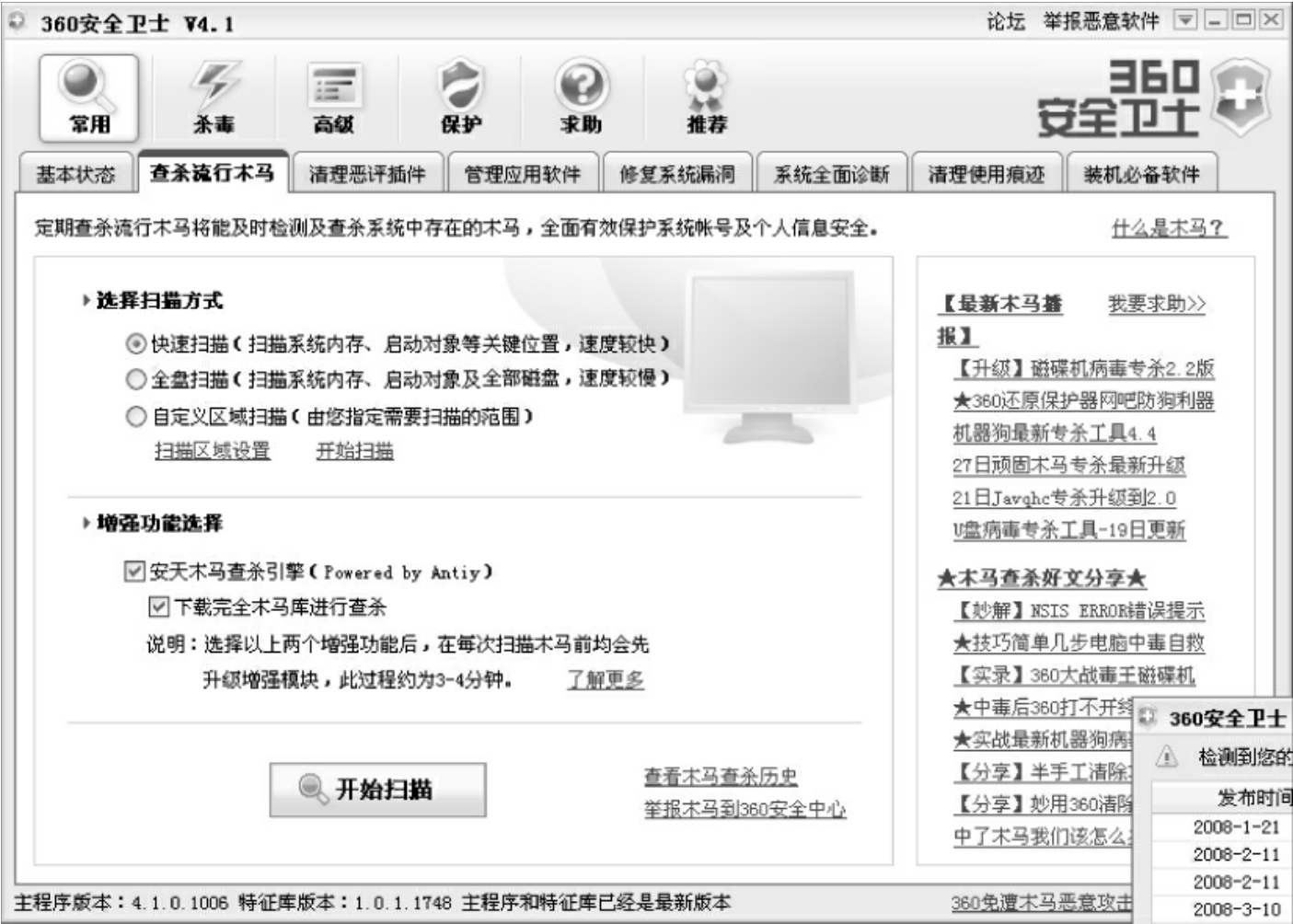The width and height of the screenshot is (1293, 924).
Task: Click the 主程序版本 status bar text
Action: [x=121, y=903]
